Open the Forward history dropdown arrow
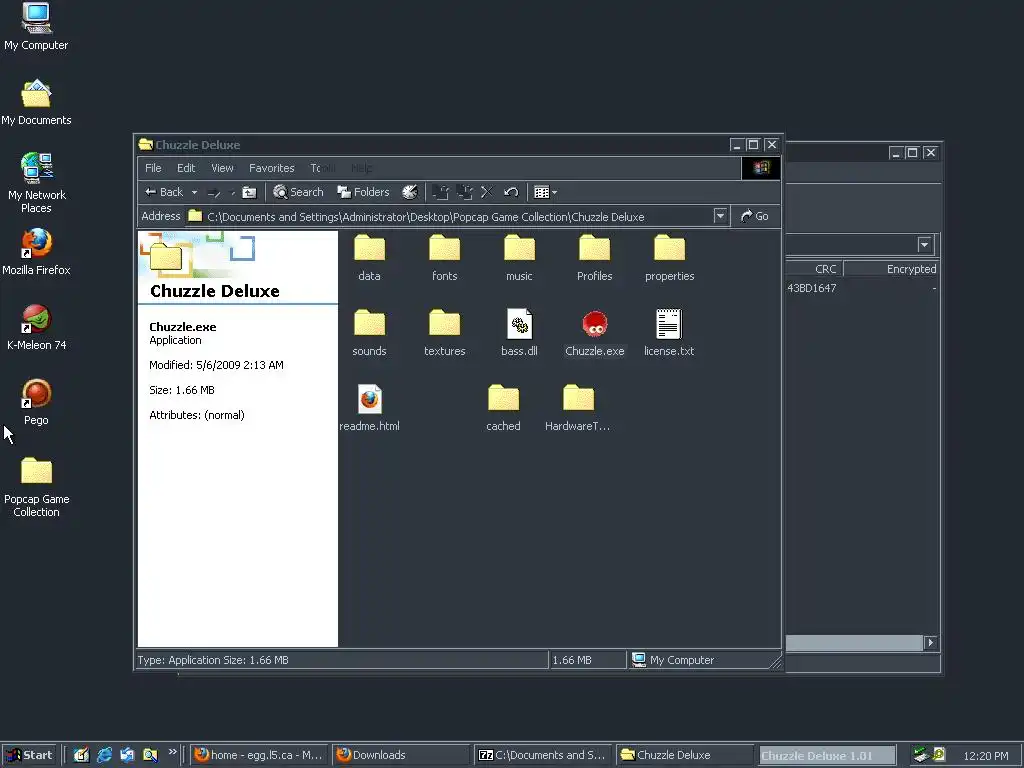Viewport: 1024px width, 768px height. pos(232,192)
